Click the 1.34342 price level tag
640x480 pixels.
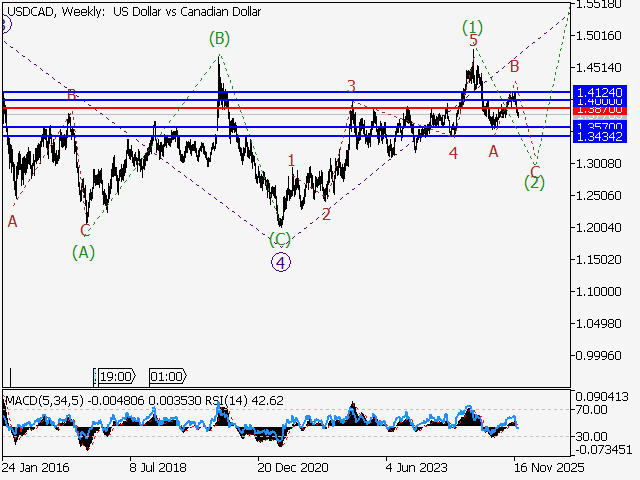pos(600,136)
